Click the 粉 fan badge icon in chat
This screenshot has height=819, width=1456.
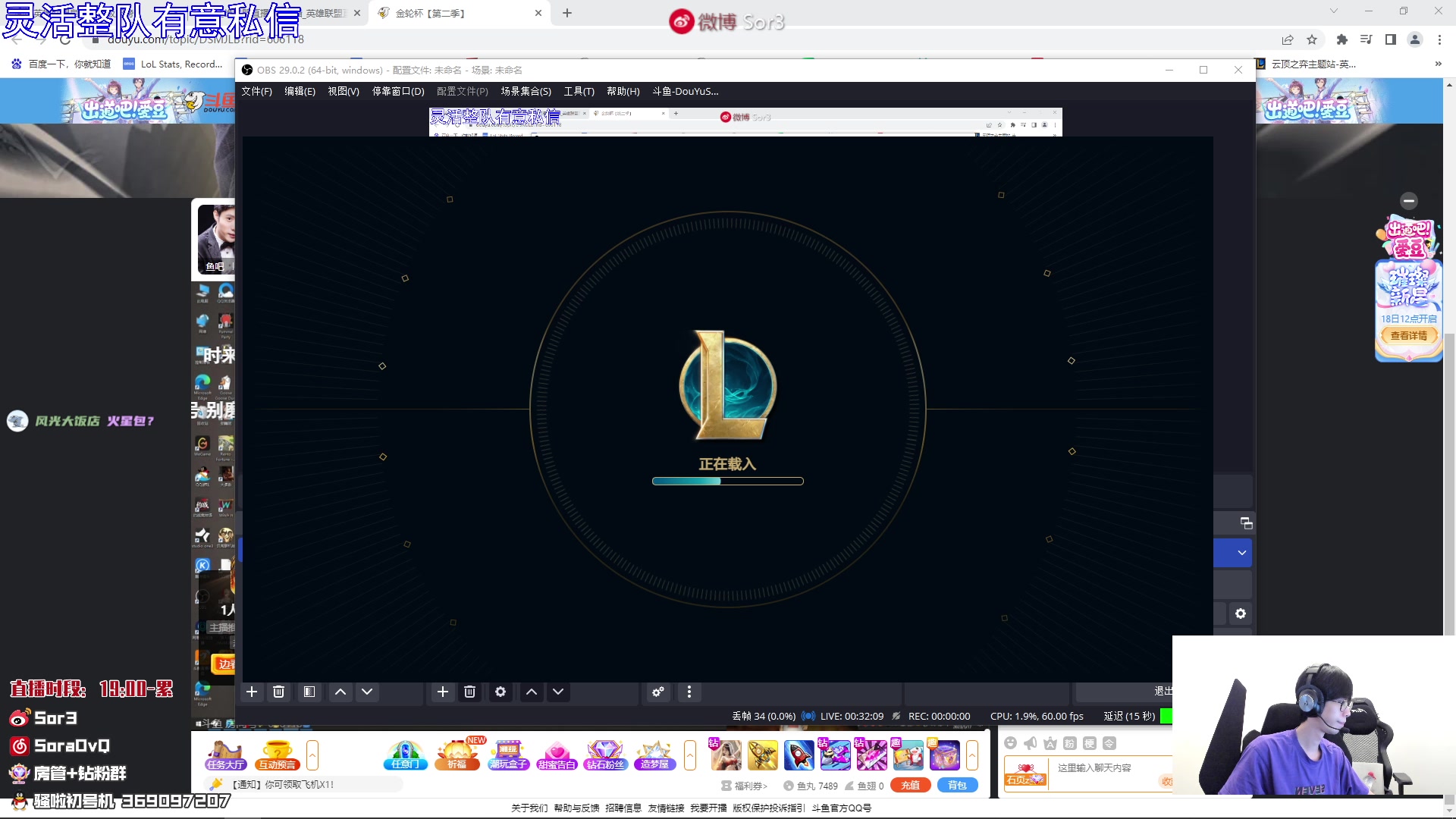[1070, 743]
